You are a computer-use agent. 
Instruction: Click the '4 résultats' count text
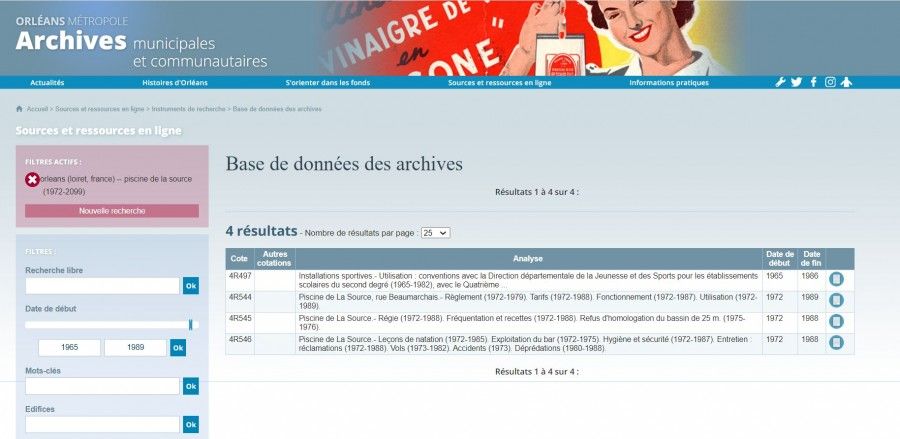click(261, 231)
